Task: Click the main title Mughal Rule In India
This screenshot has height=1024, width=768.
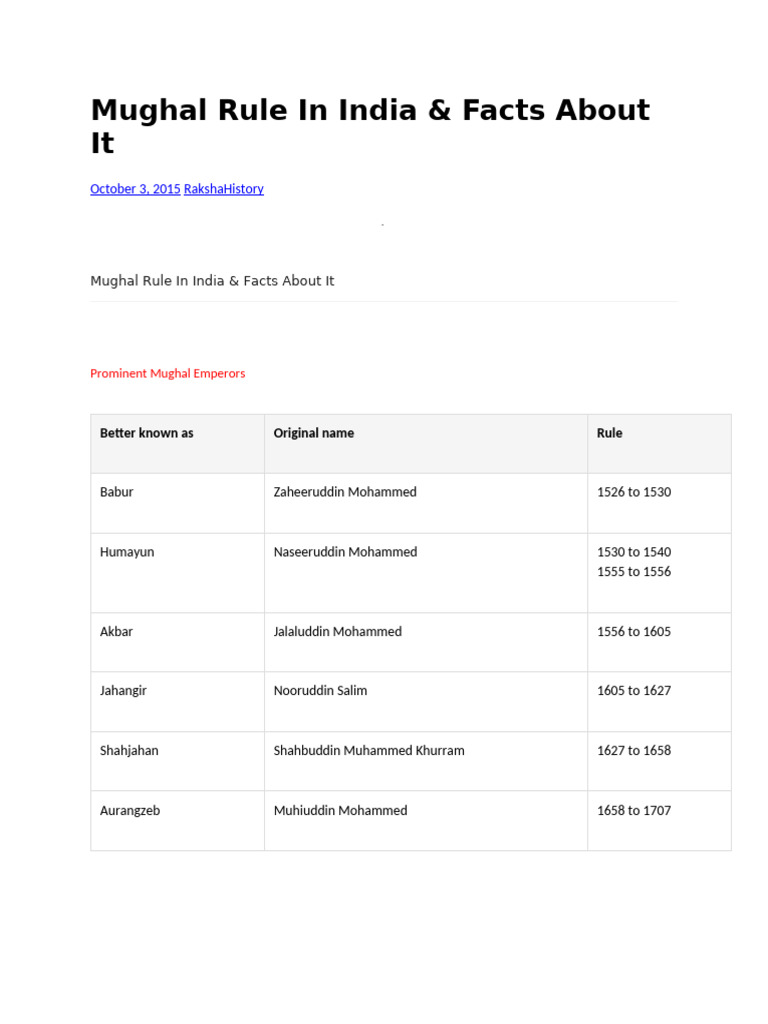Action: 370,126
